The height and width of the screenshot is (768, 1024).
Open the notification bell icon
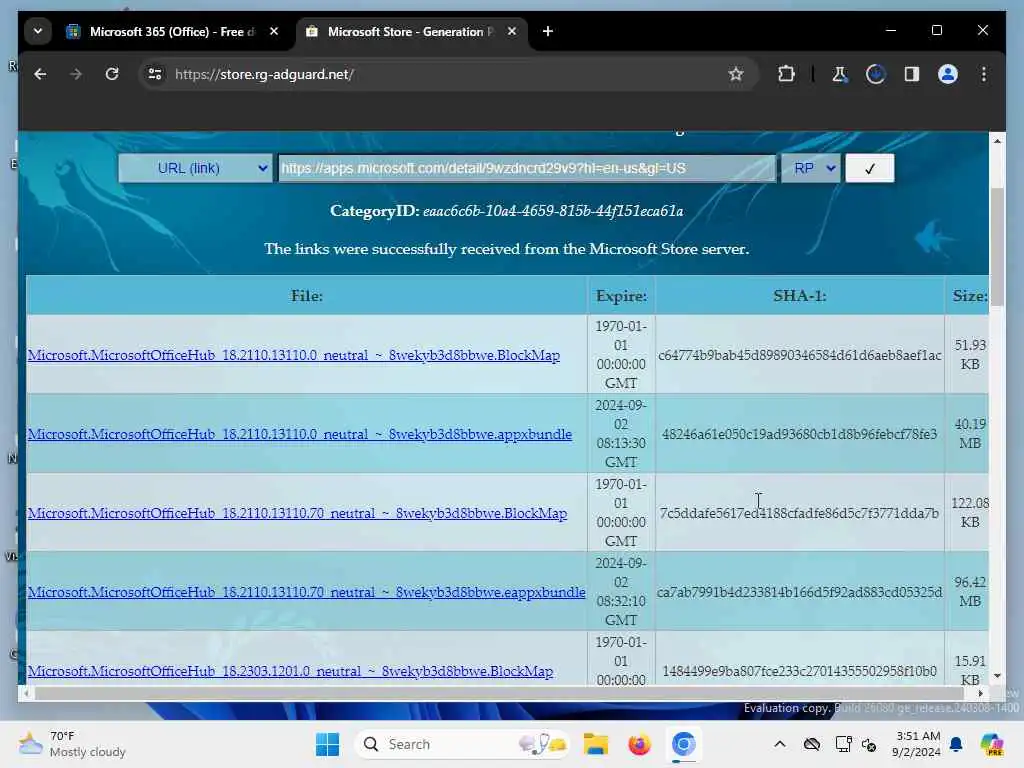pos(956,744)
